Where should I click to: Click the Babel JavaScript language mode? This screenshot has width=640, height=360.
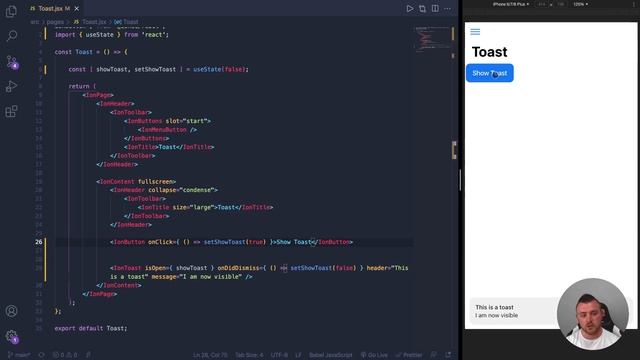click(x=331, y=355)
